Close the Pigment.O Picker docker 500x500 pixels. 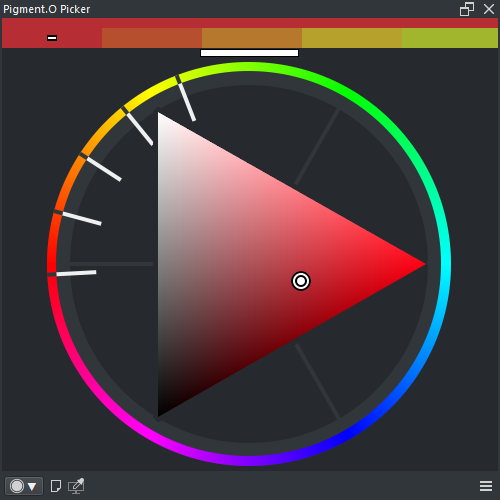489,9
